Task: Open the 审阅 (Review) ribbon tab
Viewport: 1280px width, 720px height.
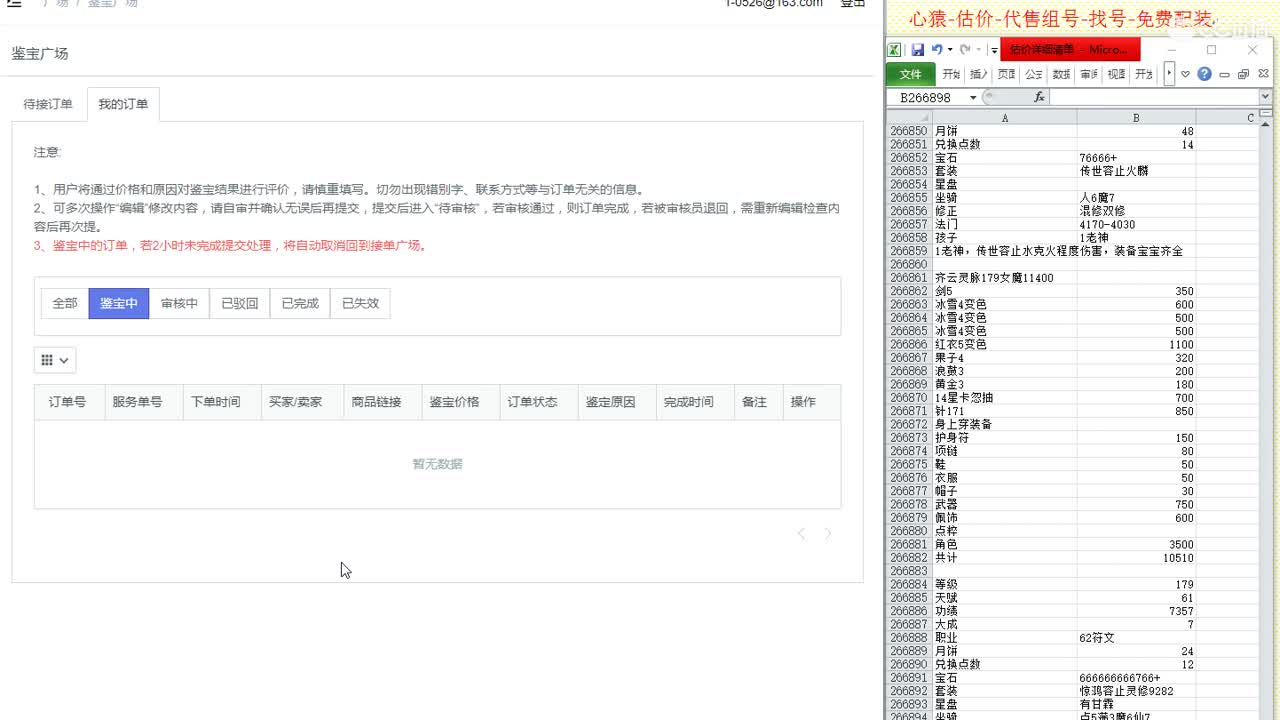Action: click(x=1089, y=74)
